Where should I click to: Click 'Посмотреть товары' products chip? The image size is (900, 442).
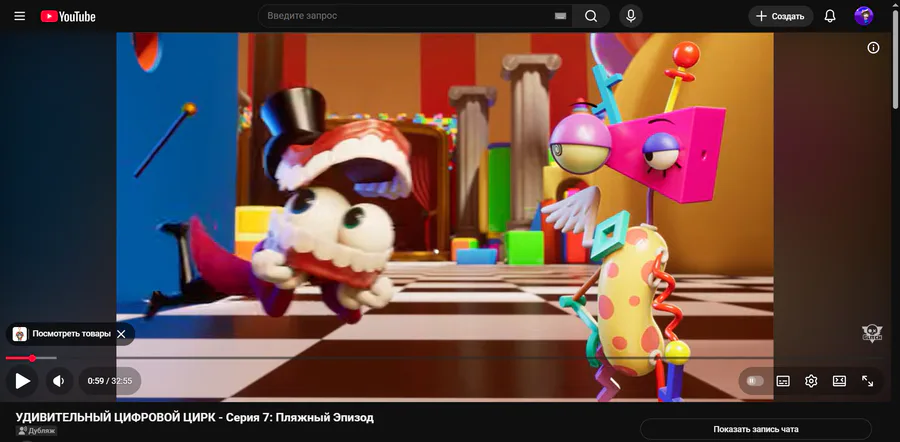click(71, 334)
